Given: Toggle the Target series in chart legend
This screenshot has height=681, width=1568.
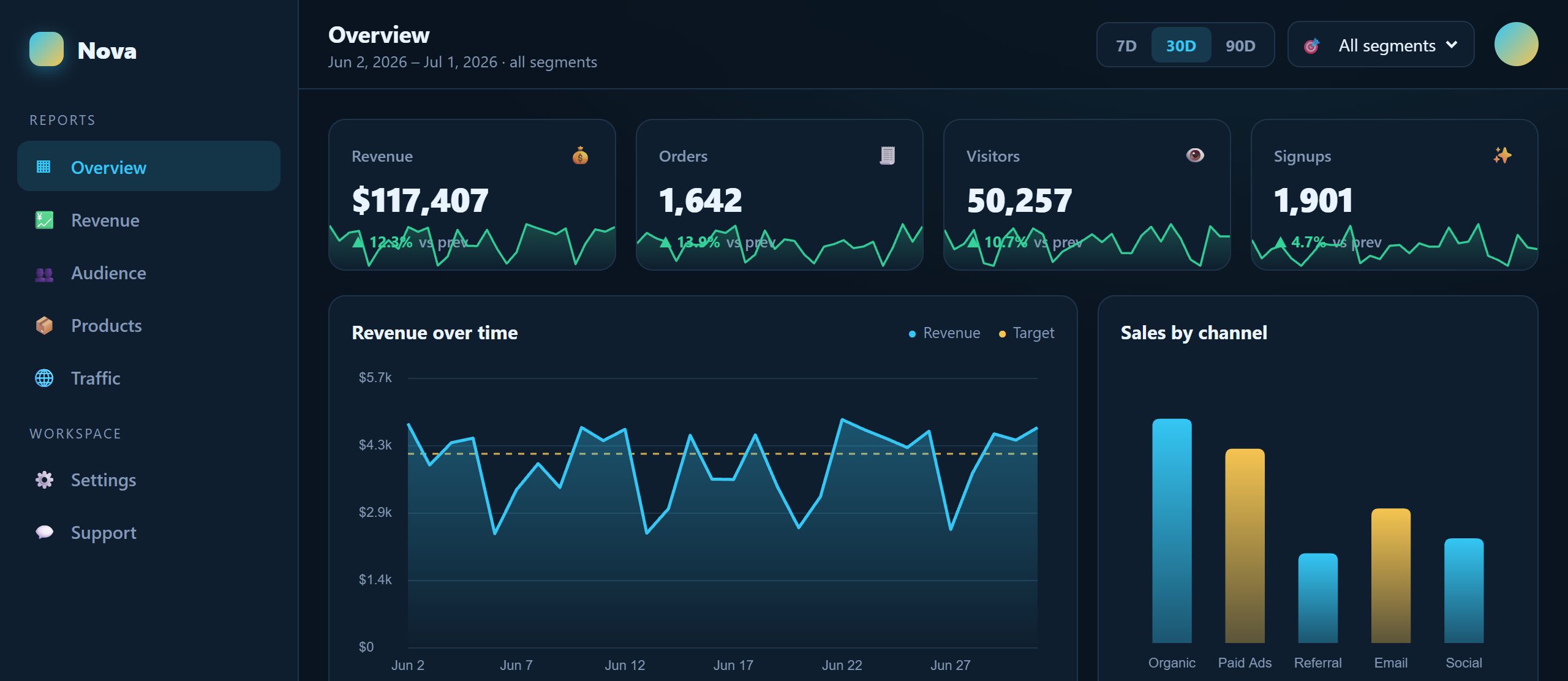Looking at the screenshot, I should pyautogui.click(x=1027, y=333).
